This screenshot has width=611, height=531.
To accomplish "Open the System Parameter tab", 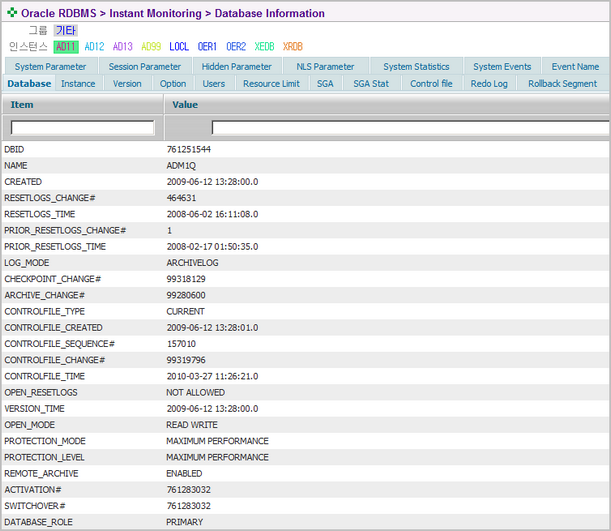I will click(x=50, y=67).
